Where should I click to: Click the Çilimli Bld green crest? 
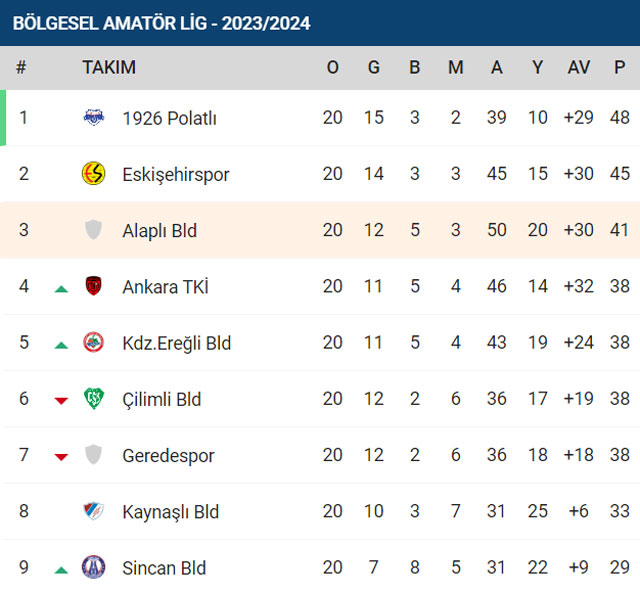click(93, 398)
